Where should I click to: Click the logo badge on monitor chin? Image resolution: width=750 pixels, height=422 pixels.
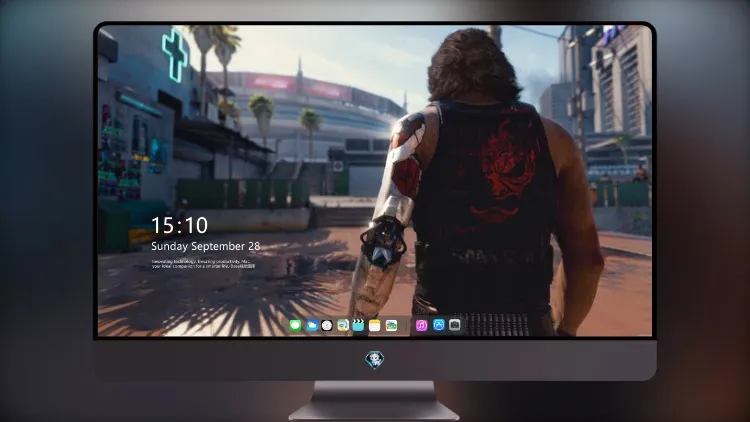(375, 360)
